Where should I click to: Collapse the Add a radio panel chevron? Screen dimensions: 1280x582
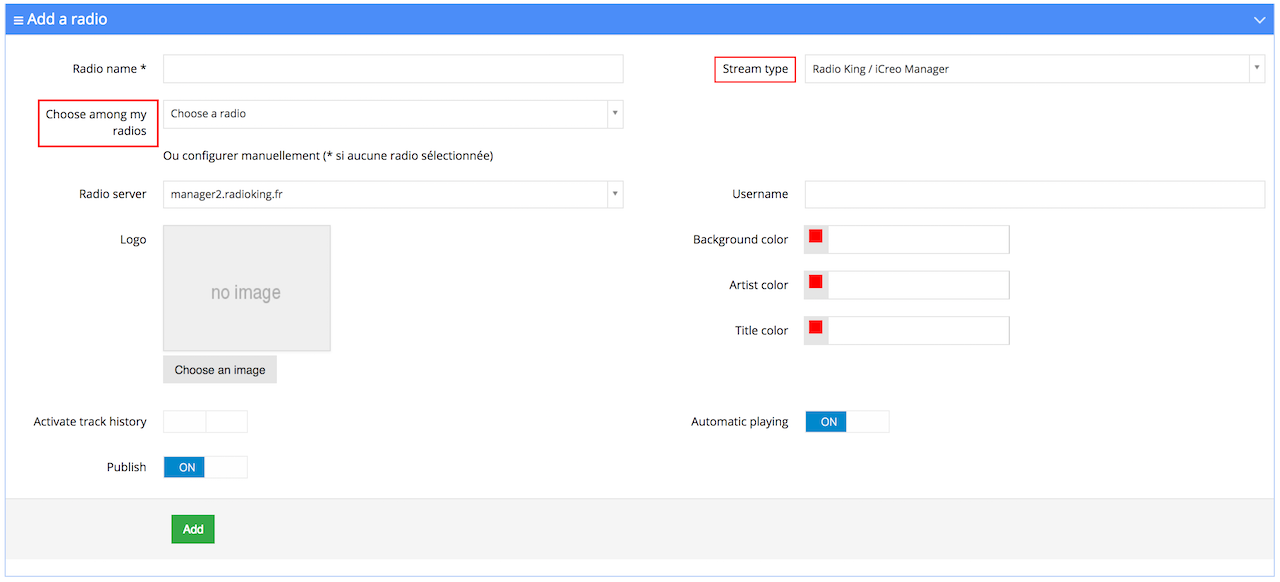(x=1259, y=20)
